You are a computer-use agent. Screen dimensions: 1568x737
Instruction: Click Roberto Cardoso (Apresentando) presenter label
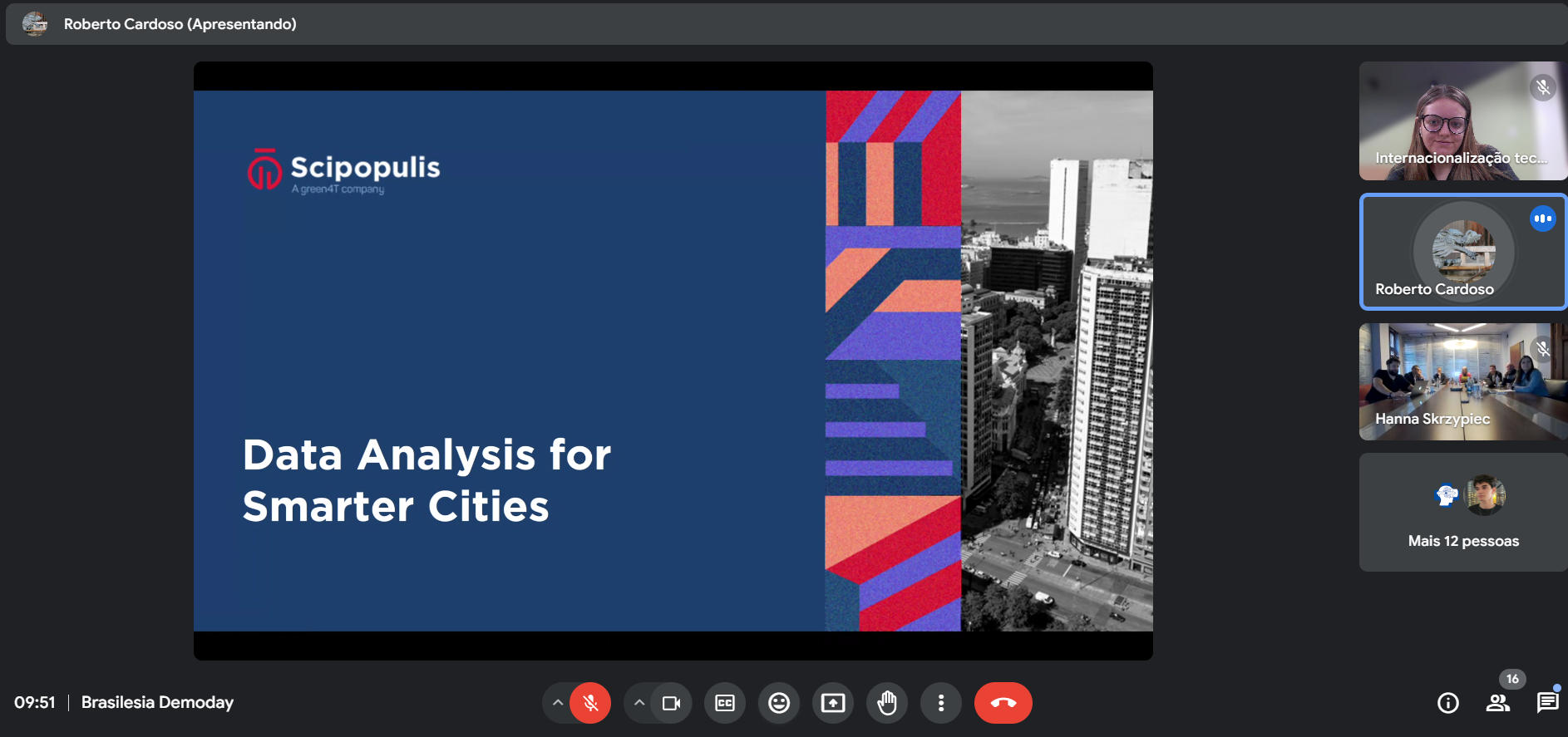(x=180, y=24)
